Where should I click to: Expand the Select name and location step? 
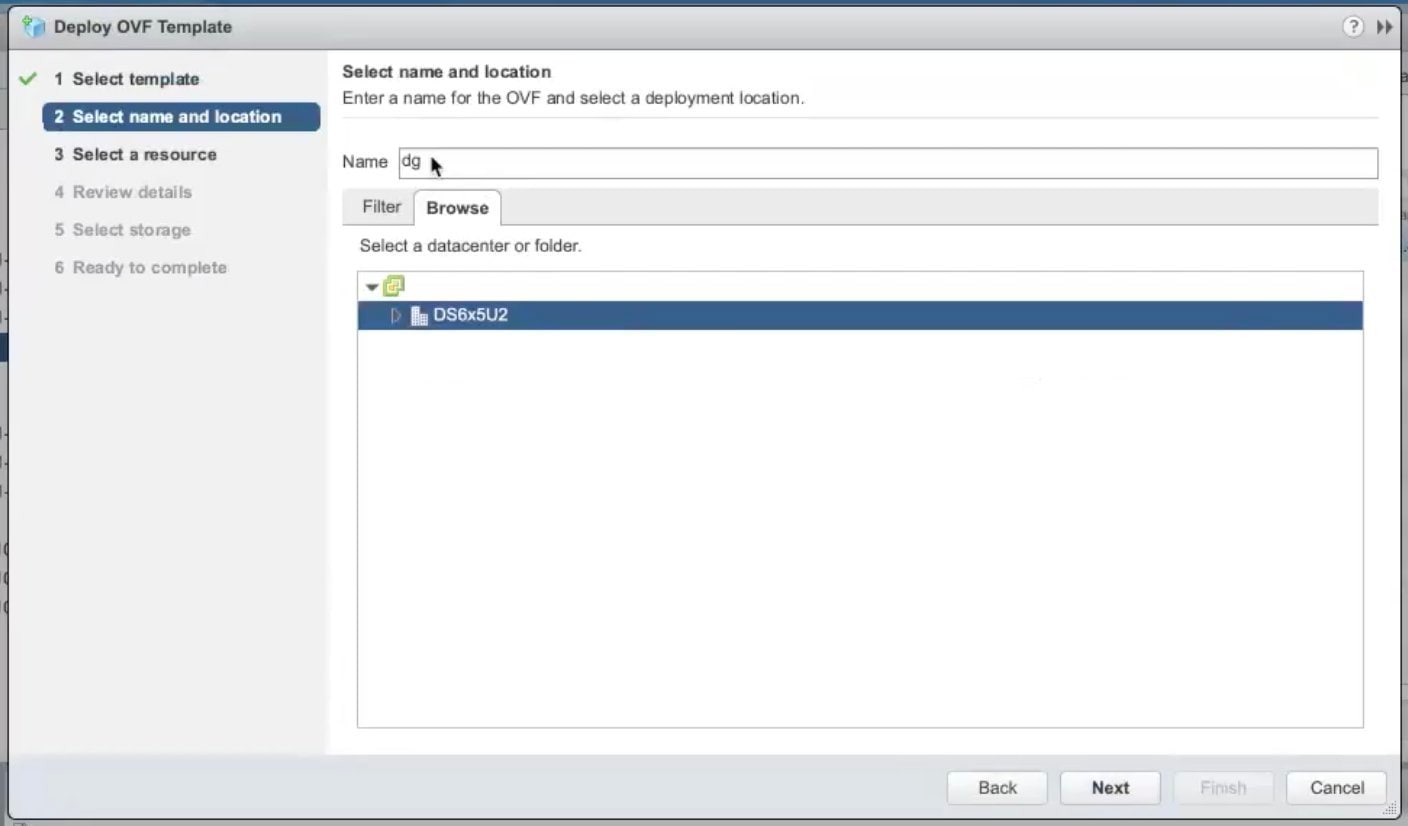(169, 116)
